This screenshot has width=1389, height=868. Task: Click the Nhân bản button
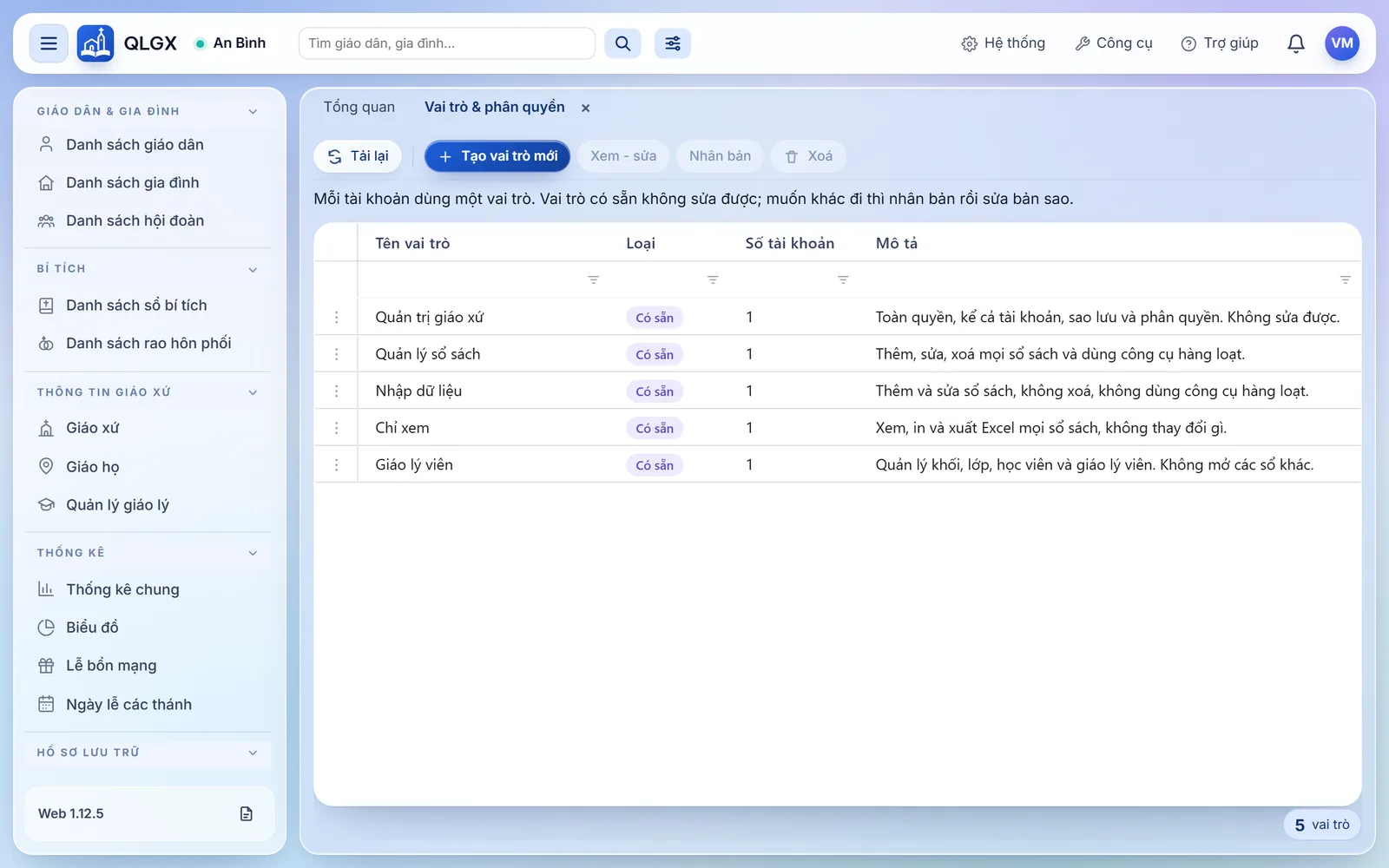tap(720, 156)
